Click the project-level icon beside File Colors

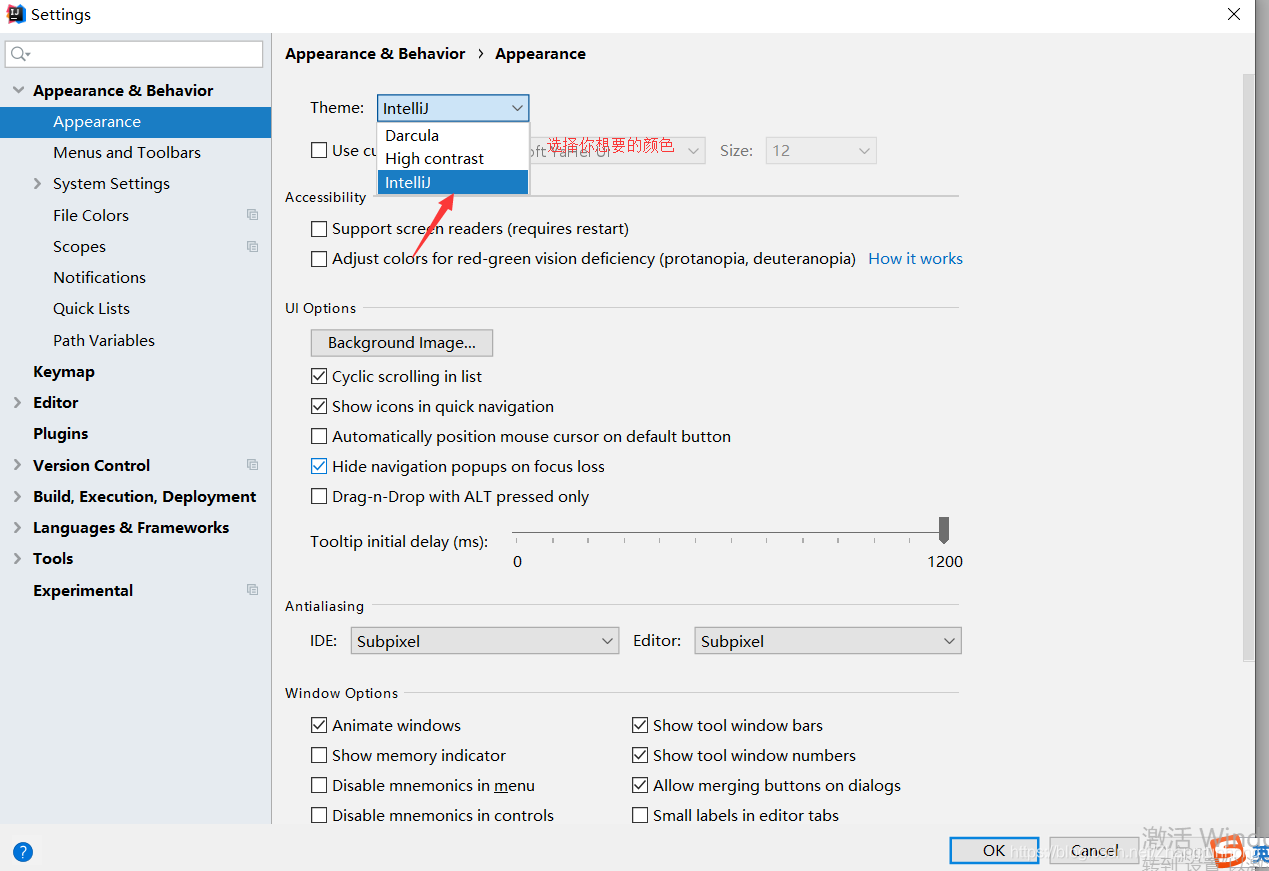[x=252, y=215]
